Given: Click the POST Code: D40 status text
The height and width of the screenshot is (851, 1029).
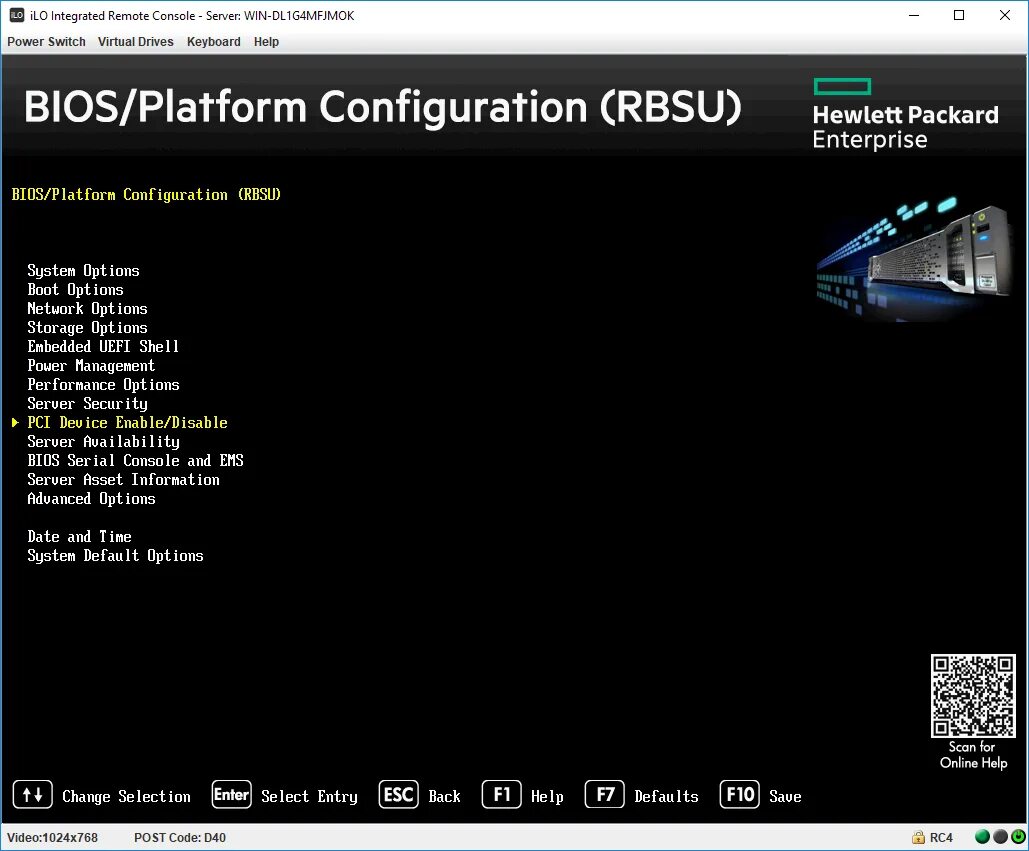Looking at the screenshot, I should pyautogui.click(x=180, y=837).
